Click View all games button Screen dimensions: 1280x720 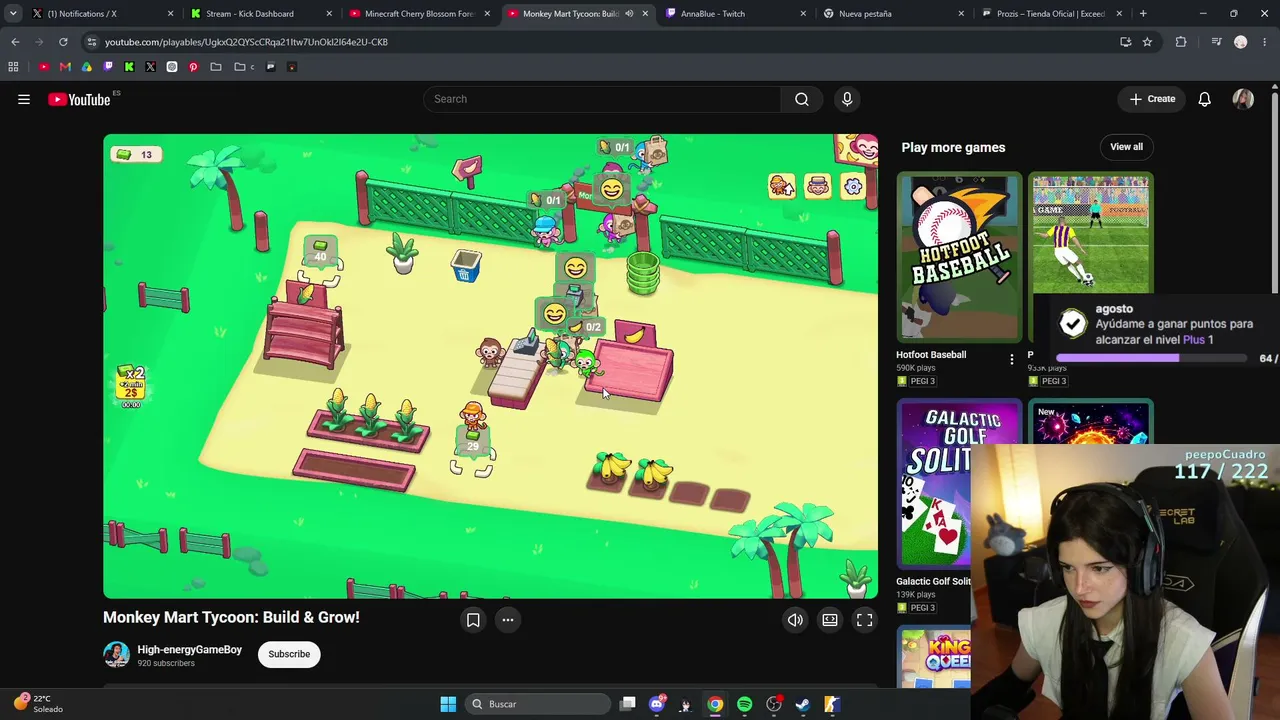pyautogui.click(x=1126, y=147)
